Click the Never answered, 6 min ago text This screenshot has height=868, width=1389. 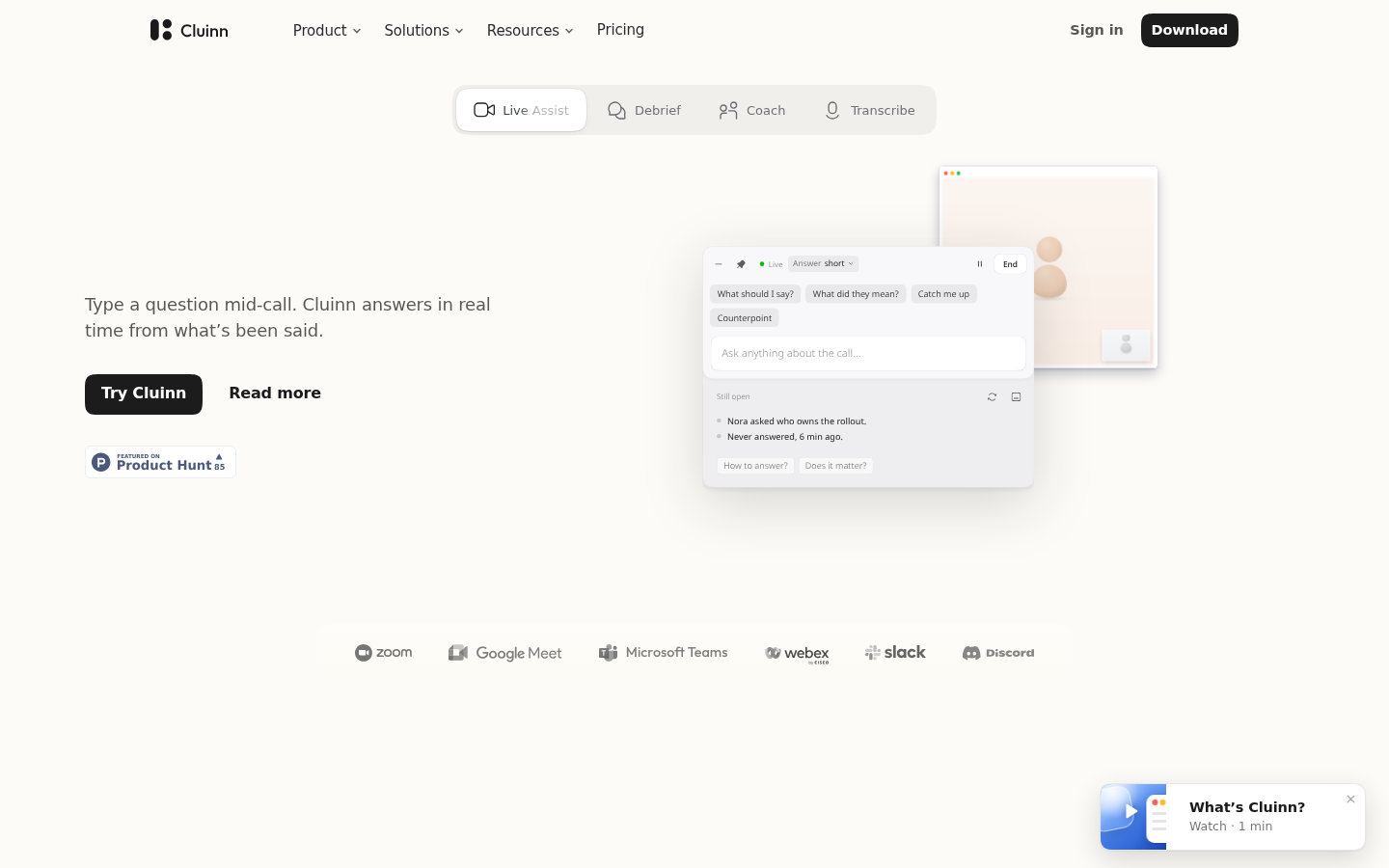coord(785,437)
